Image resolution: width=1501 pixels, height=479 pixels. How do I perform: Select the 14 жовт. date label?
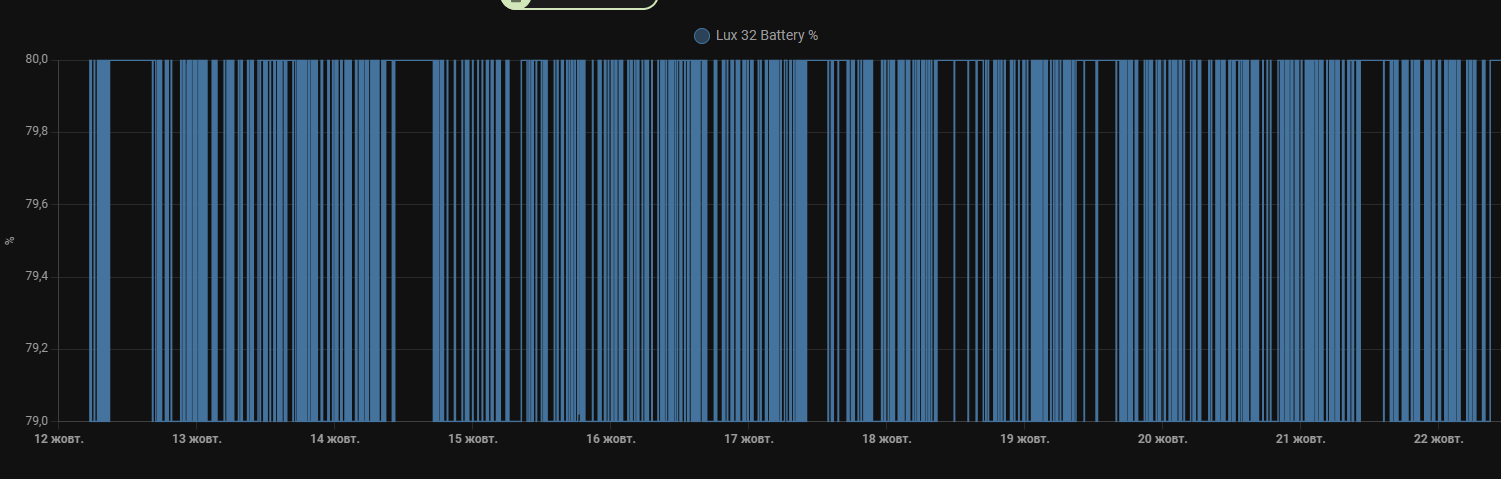pos(335,439)
